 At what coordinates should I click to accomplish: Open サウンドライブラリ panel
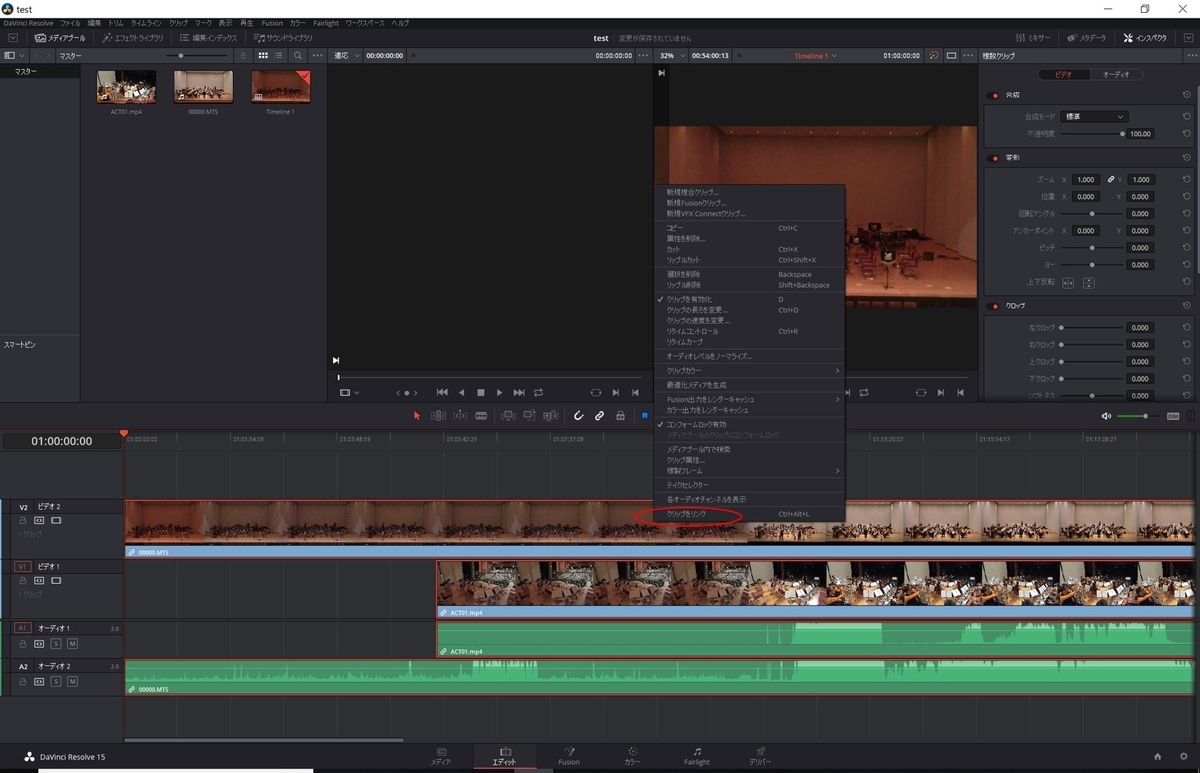(283, 38)
